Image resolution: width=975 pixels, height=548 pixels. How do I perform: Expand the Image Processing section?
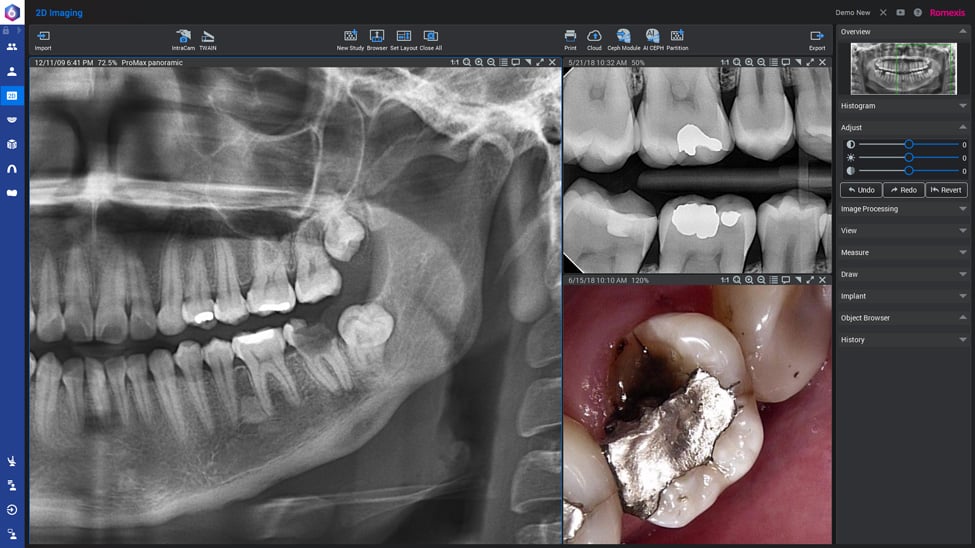[x=902, y=209]
